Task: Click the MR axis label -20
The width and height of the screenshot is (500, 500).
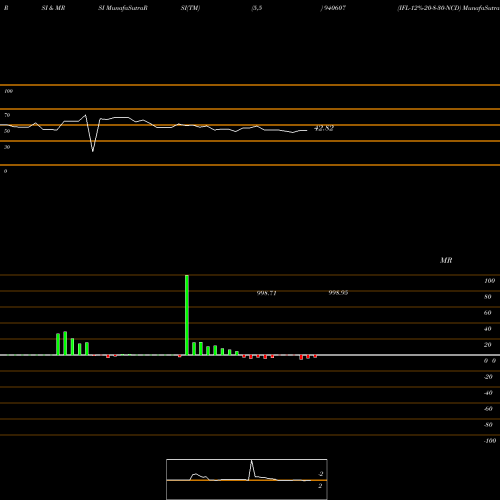Action: [488, 377]
